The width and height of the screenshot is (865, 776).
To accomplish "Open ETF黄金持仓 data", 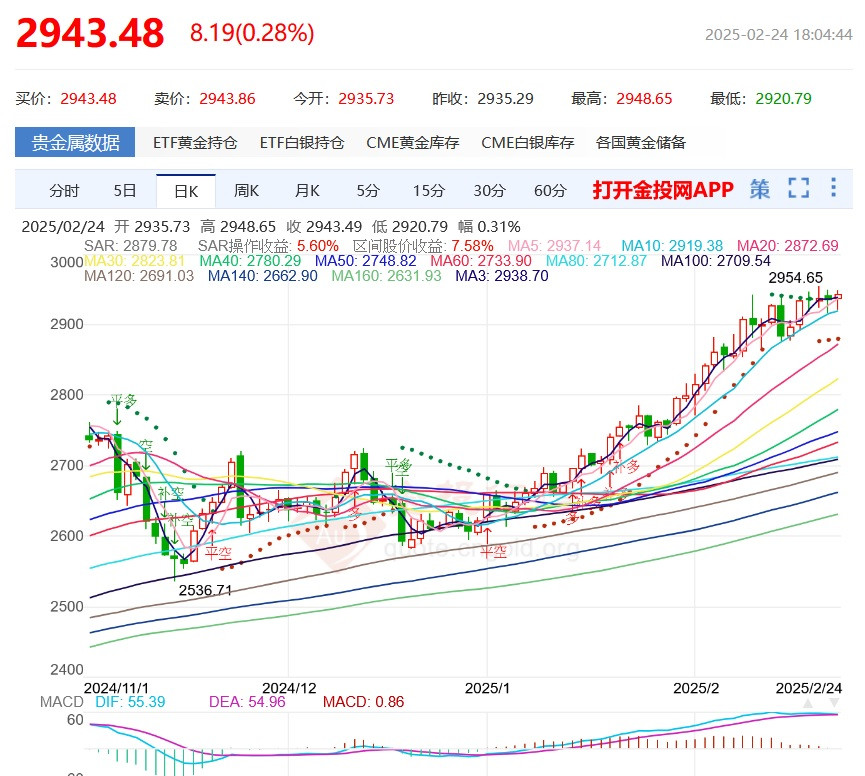I will tap(195, 142).
